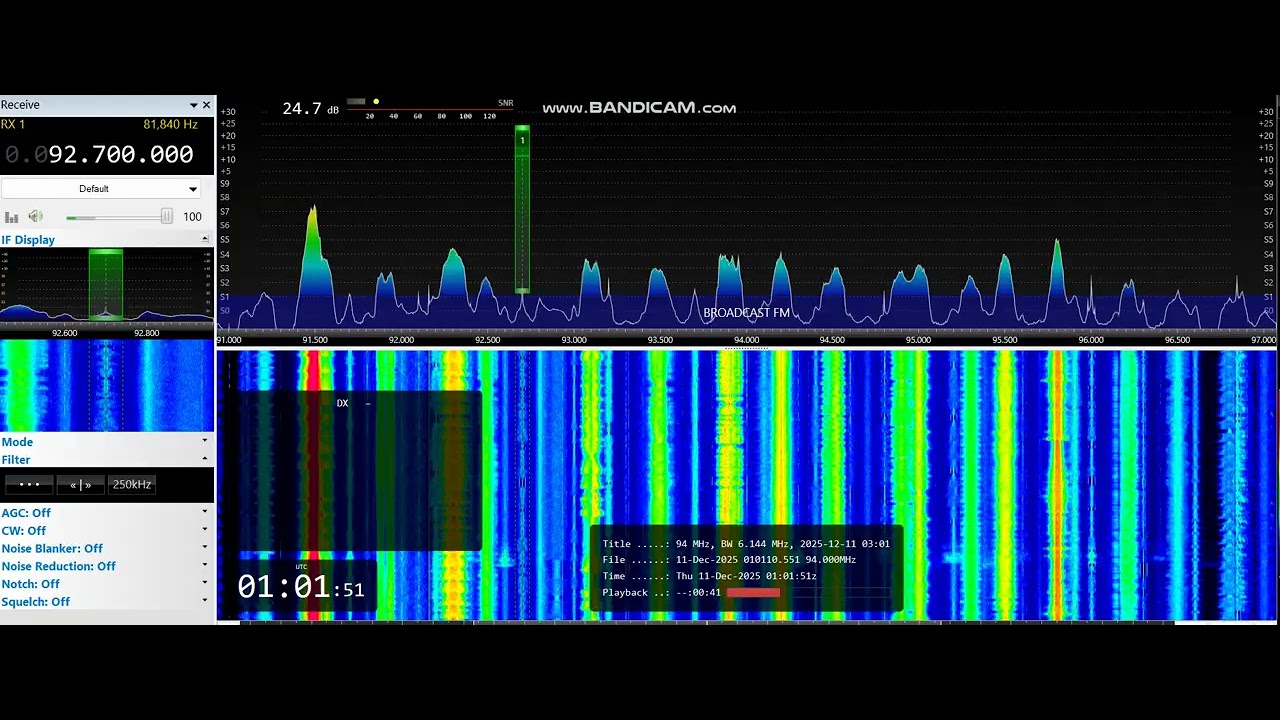Expand the Noise Reduction: Off section
Screen dimensions: 1280x720
pos(205,566)
